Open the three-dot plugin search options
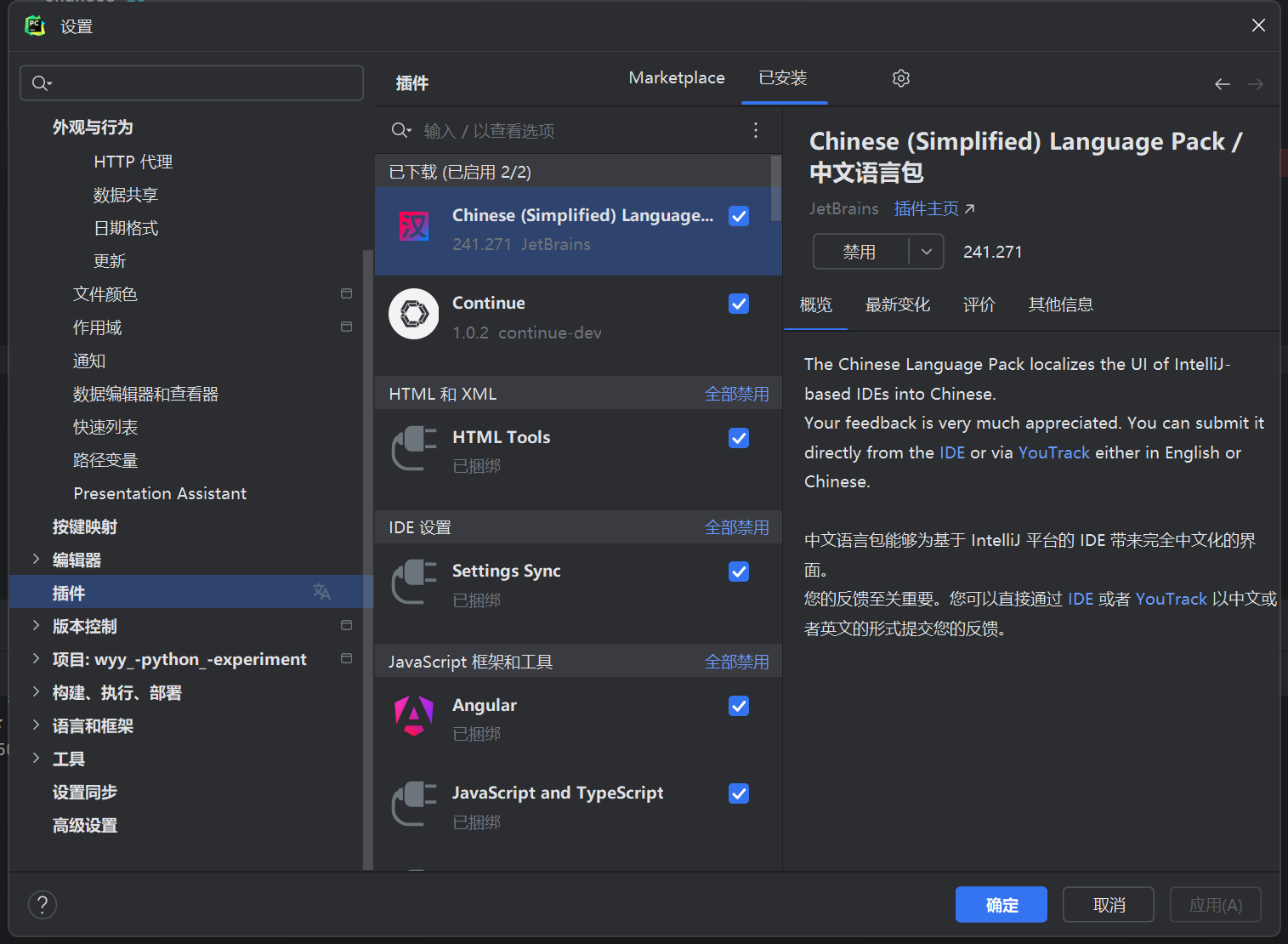This screenshot has height=944, width=1288. pyautogui.click(x=755, y=130)
